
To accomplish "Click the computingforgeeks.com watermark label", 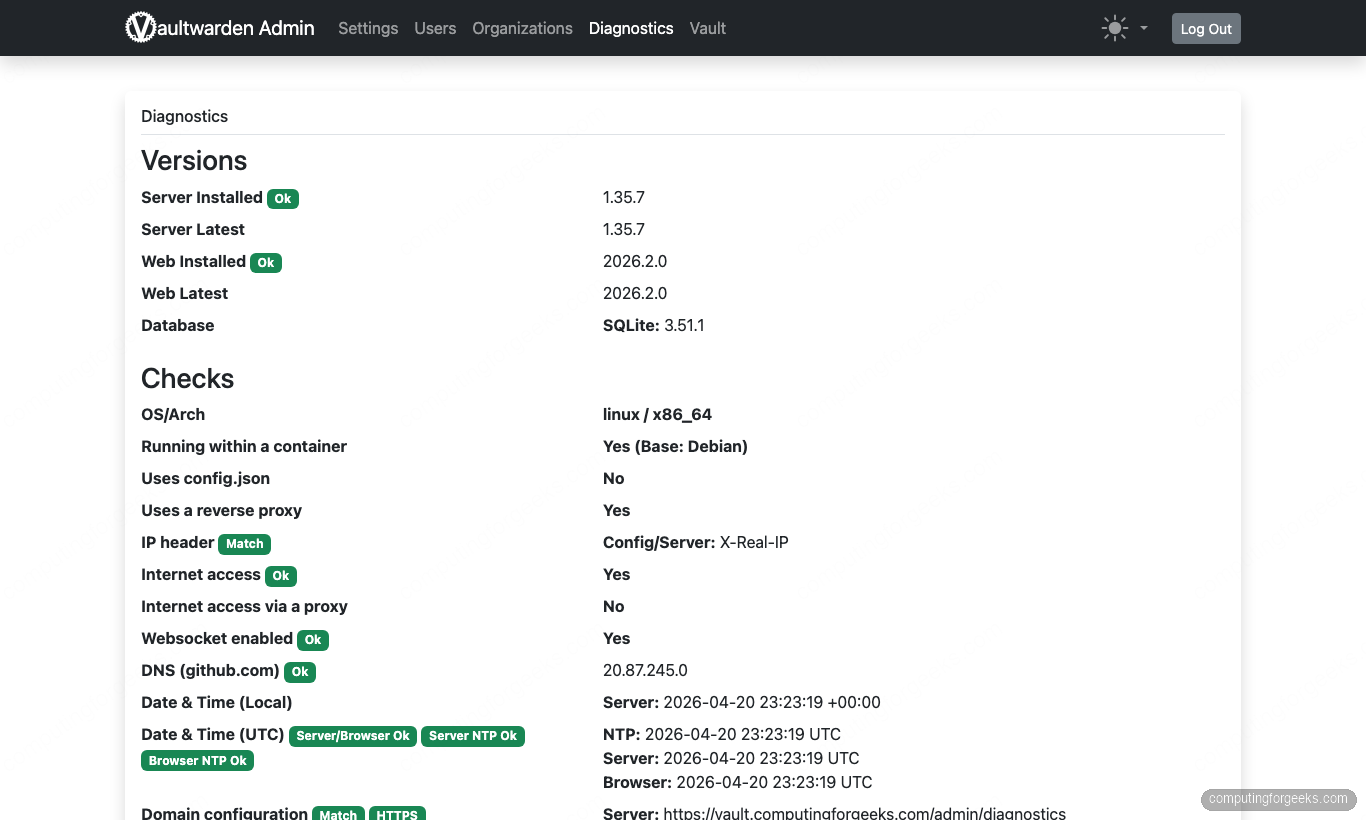I will click(x=1277, y=799).
